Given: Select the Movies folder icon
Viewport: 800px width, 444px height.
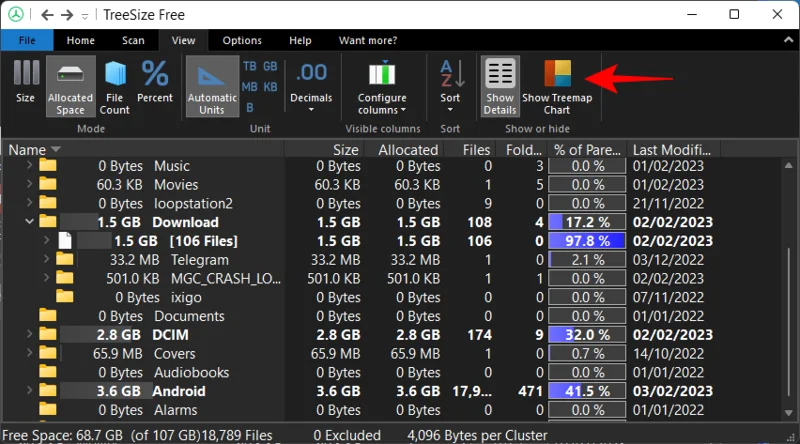Looking at the screenshot, I should pos(48,184).
